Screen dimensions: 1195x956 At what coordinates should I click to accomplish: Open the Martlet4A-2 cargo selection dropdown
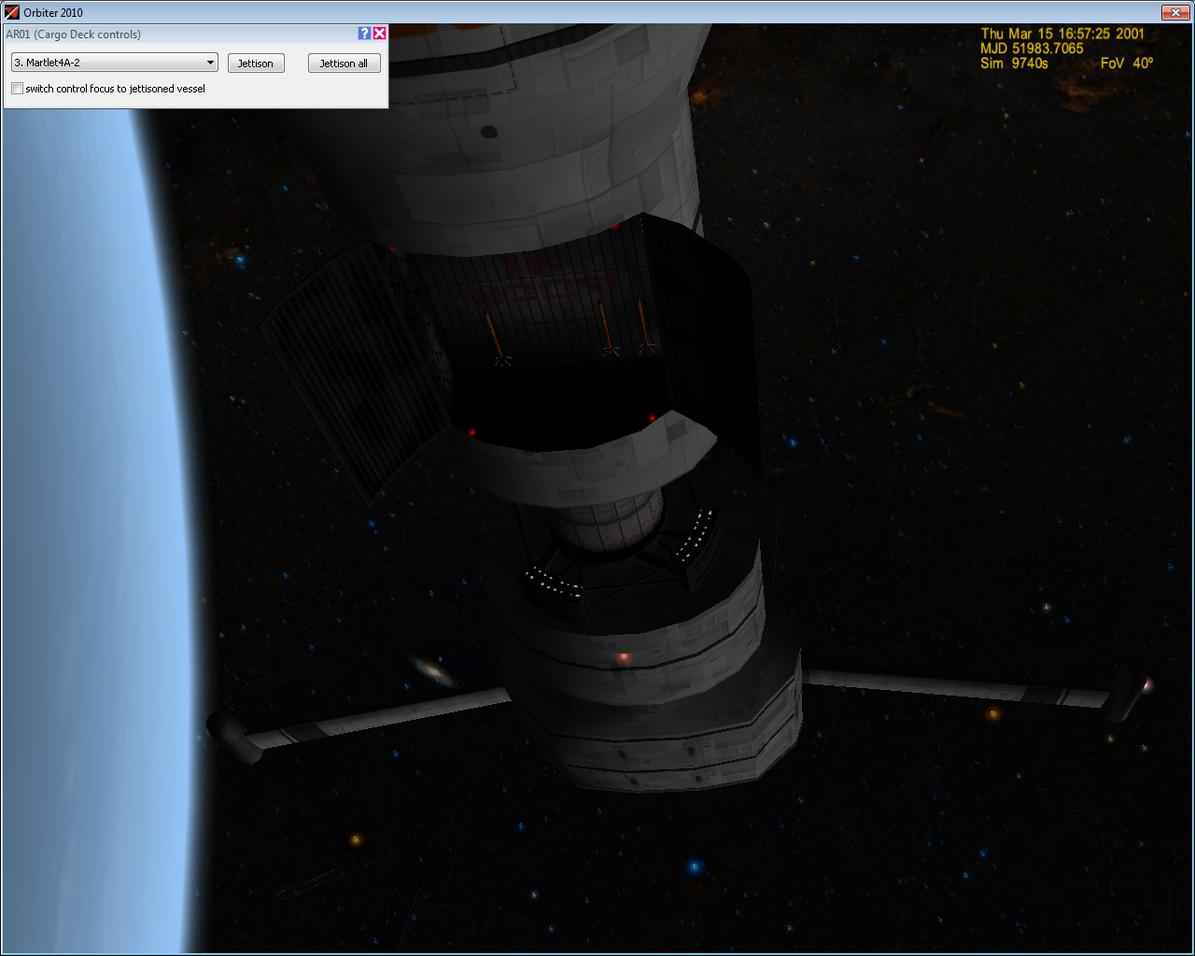(114, 63)
